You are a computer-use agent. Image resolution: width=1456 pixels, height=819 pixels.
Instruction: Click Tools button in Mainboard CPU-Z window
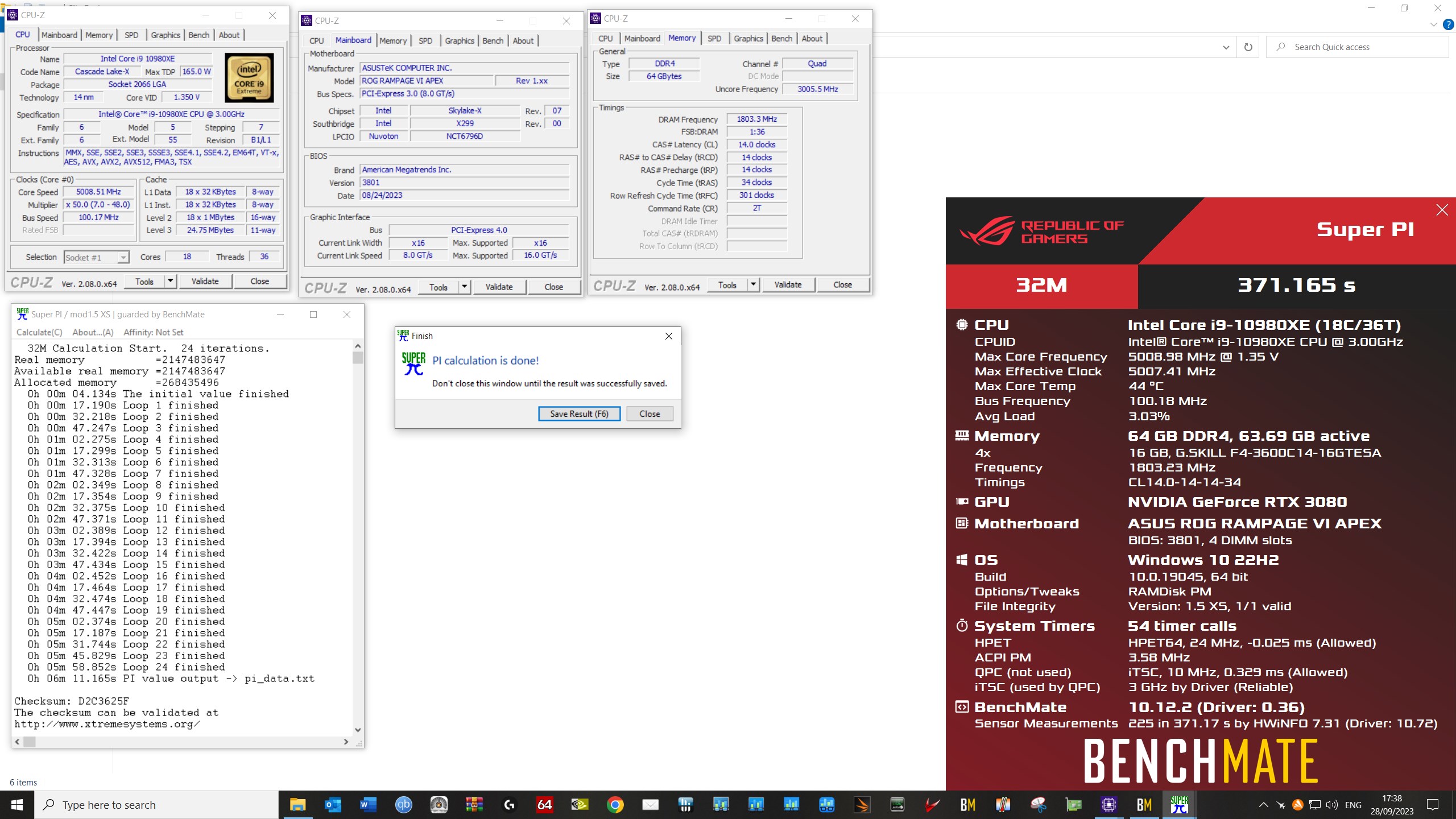[438, 287]
